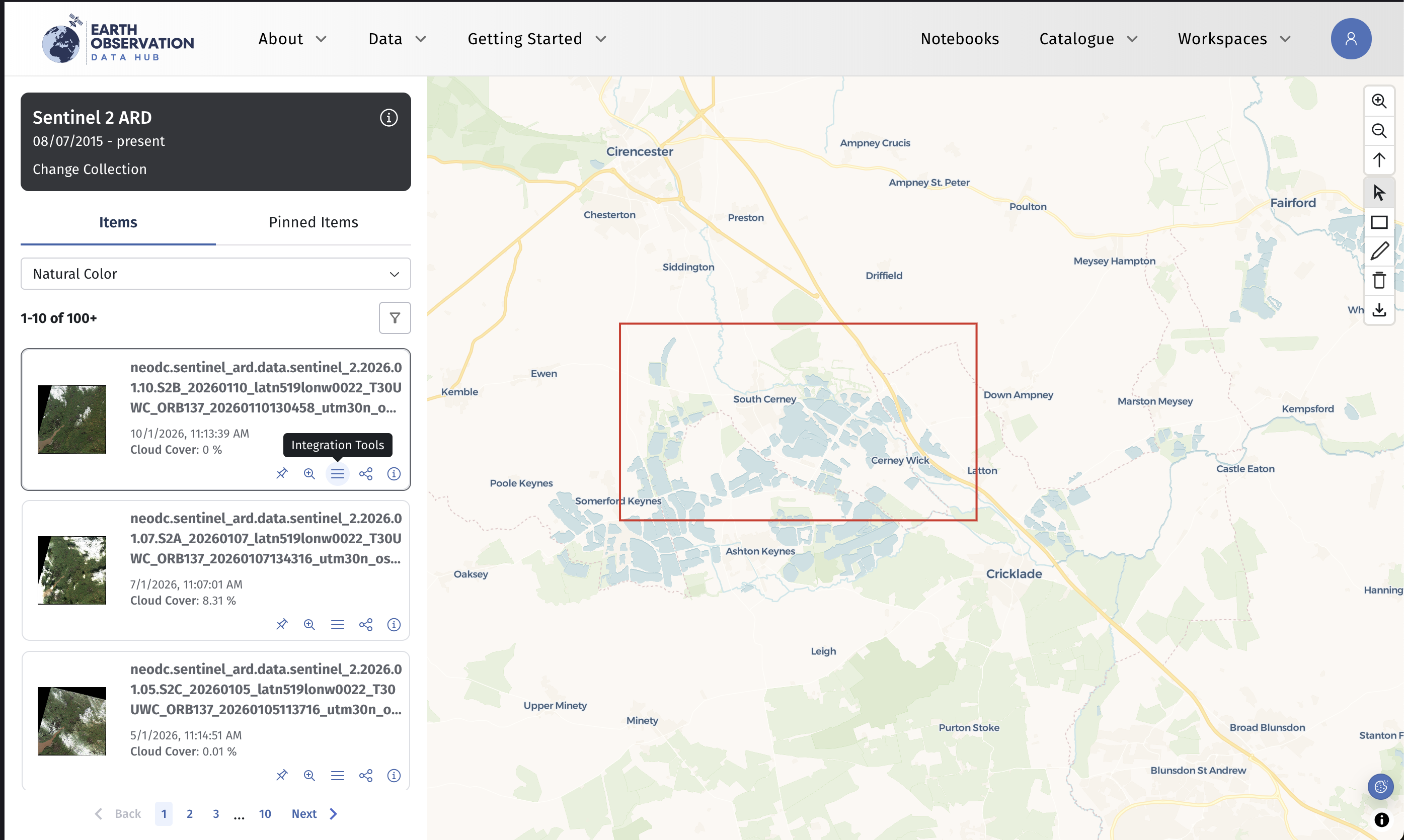Click the map zoom out icon
The image size is (1404, 840).
[x=1378, y=131]
